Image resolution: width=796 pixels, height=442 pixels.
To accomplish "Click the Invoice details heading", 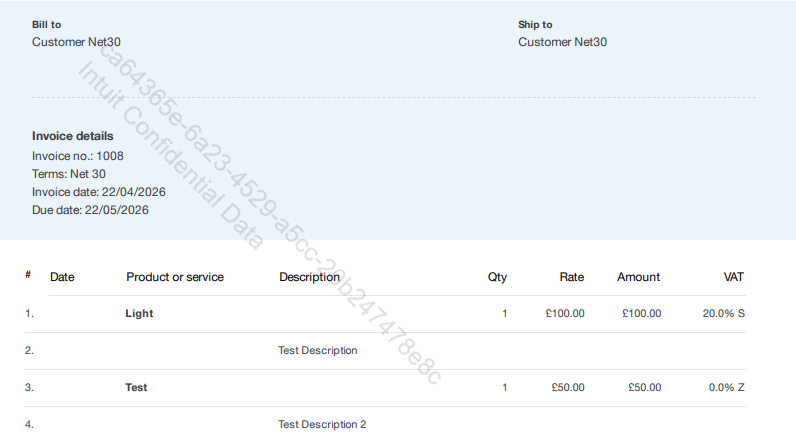I will [73, 136].
